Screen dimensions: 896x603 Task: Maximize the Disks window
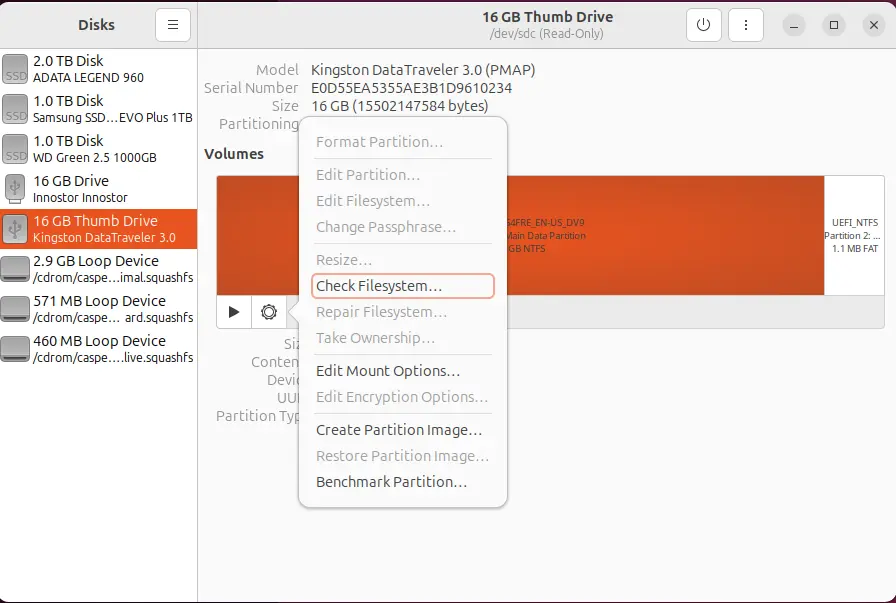click(834, 25)
